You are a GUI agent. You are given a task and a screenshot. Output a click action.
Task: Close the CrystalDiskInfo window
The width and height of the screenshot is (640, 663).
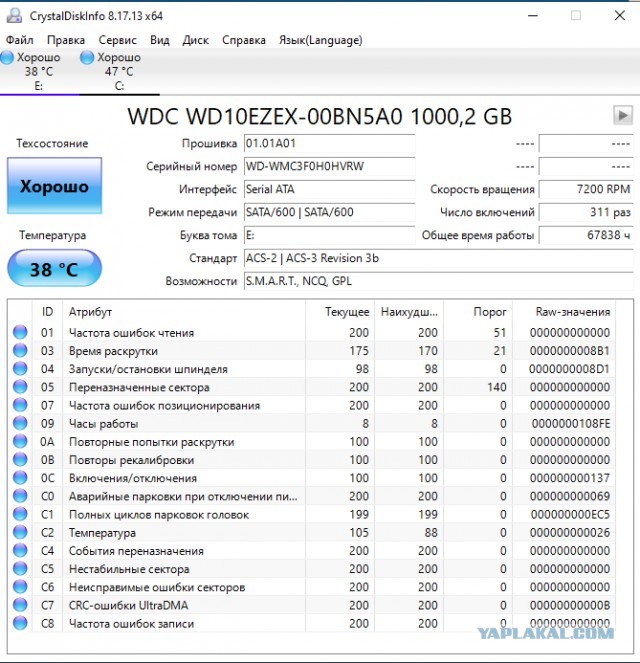(620, 16)
